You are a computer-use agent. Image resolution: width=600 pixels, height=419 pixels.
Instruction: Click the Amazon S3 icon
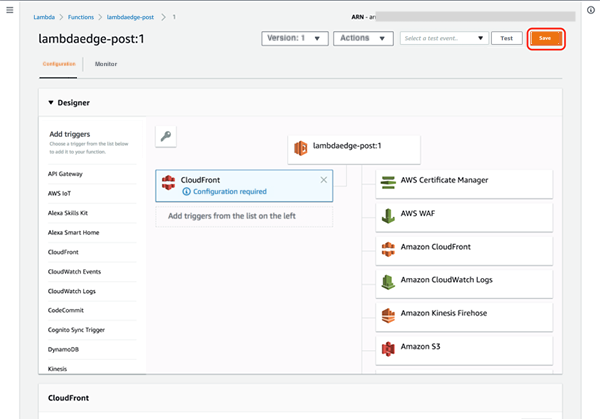388,349
